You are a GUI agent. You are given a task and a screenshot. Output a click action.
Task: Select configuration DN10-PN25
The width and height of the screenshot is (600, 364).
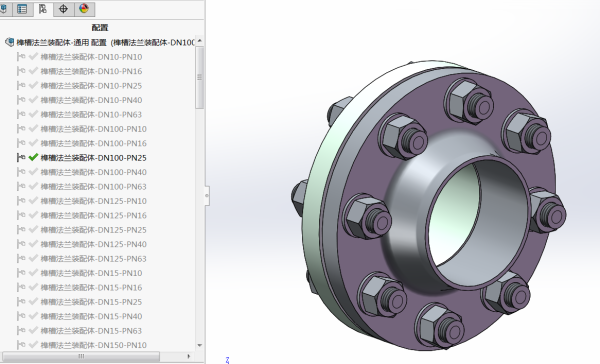(x=91, y=86)
